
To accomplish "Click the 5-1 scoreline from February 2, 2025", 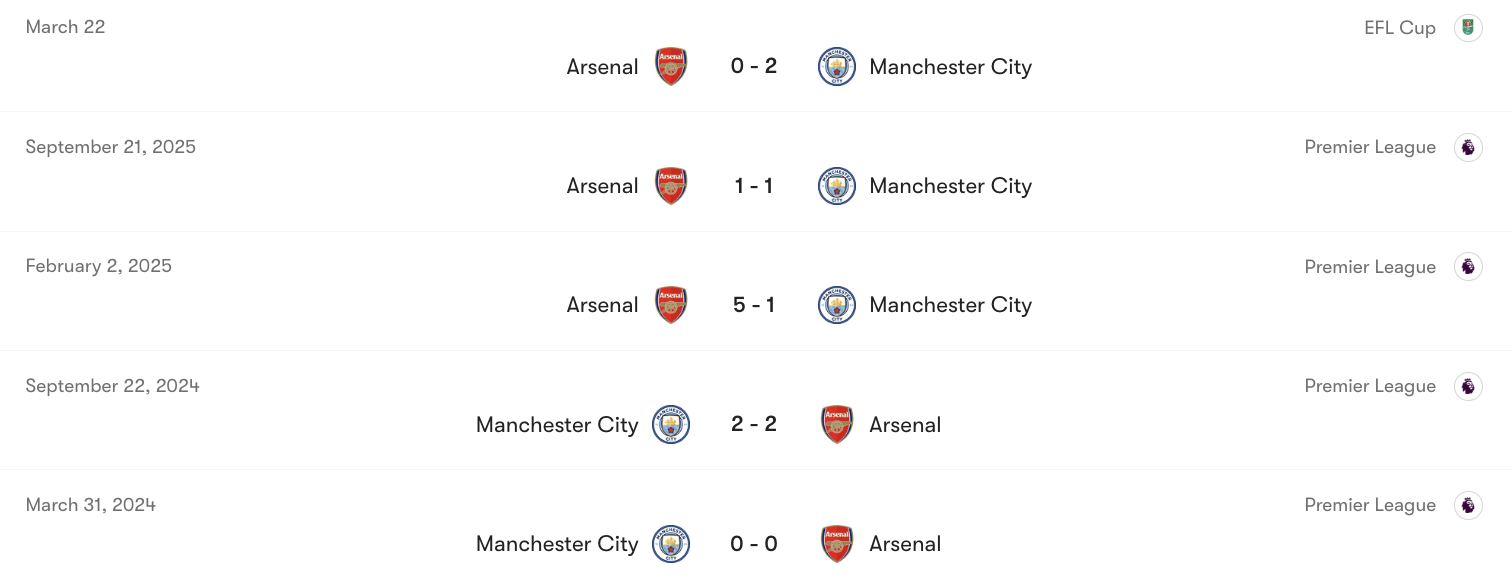I will 753,304.
